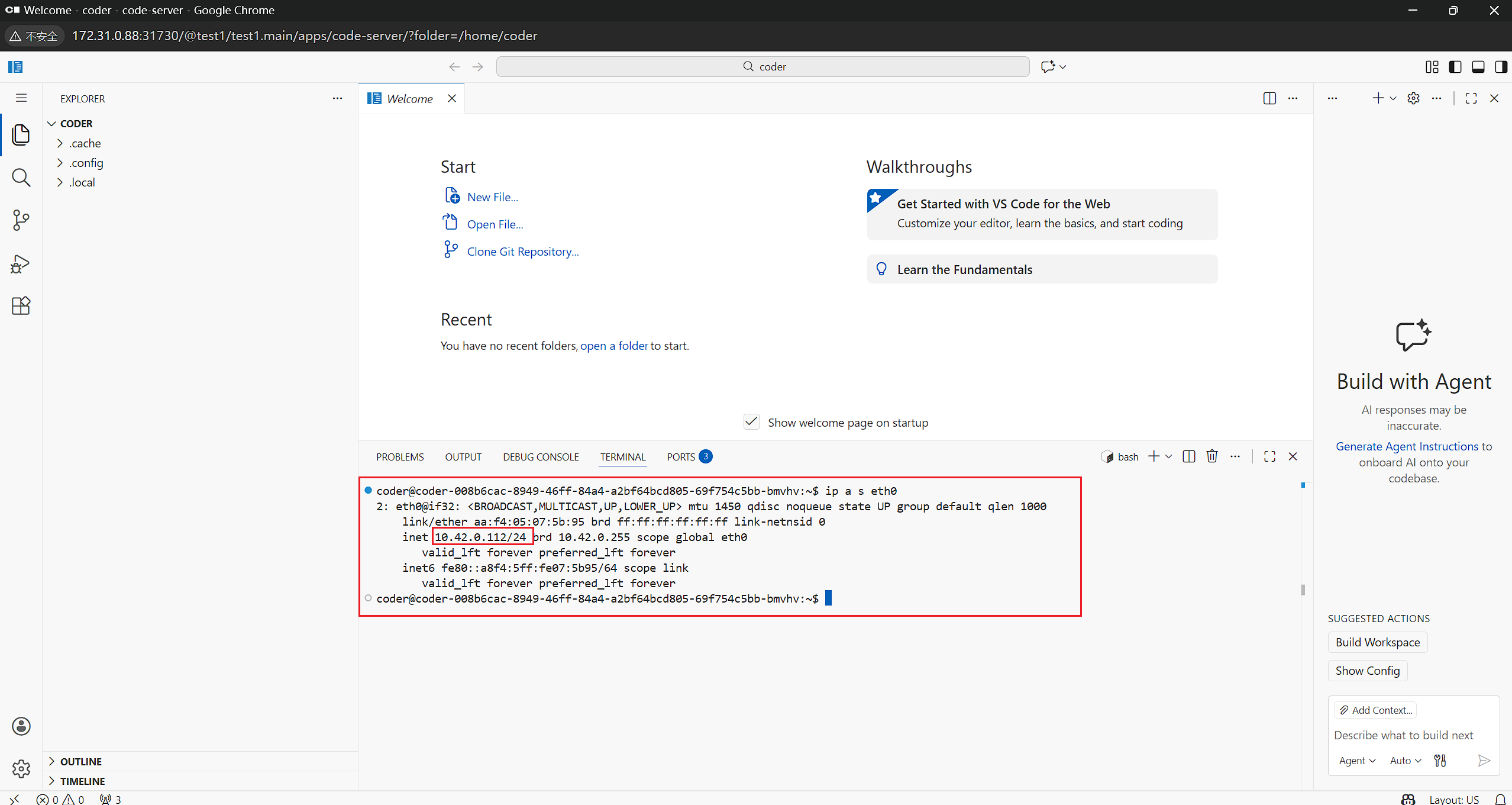Toggle primary side bar layout button
1512x805 pixels.
(x=1455, y=67)
